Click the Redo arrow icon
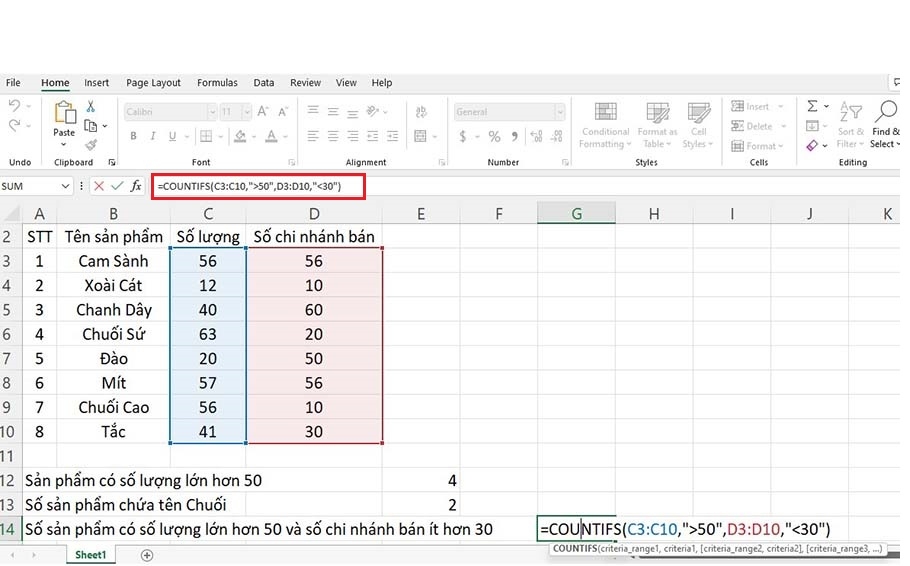910x566 pixels. 14,125
